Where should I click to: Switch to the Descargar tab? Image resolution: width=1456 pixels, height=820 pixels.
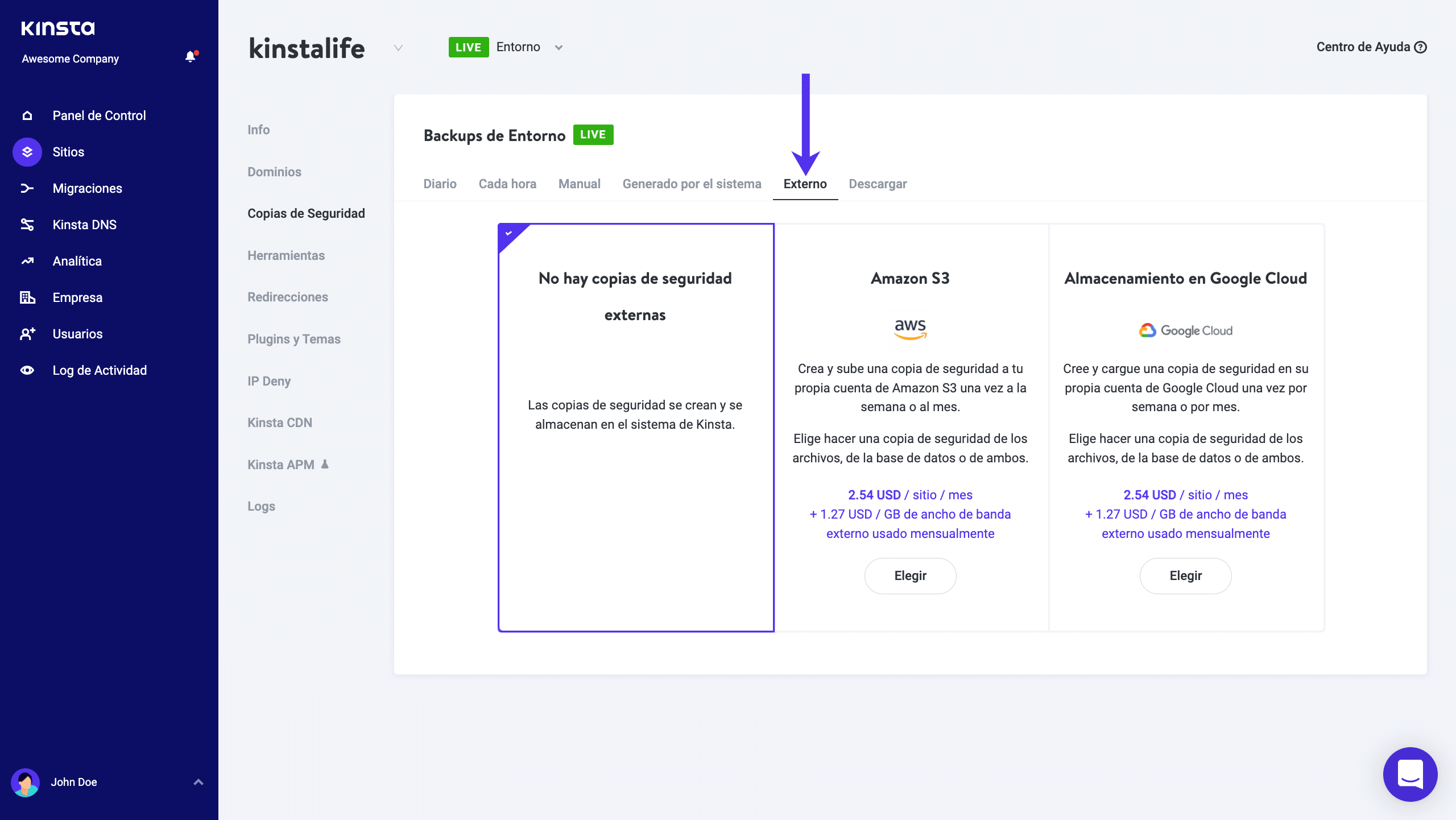click(x=878, y=184)
